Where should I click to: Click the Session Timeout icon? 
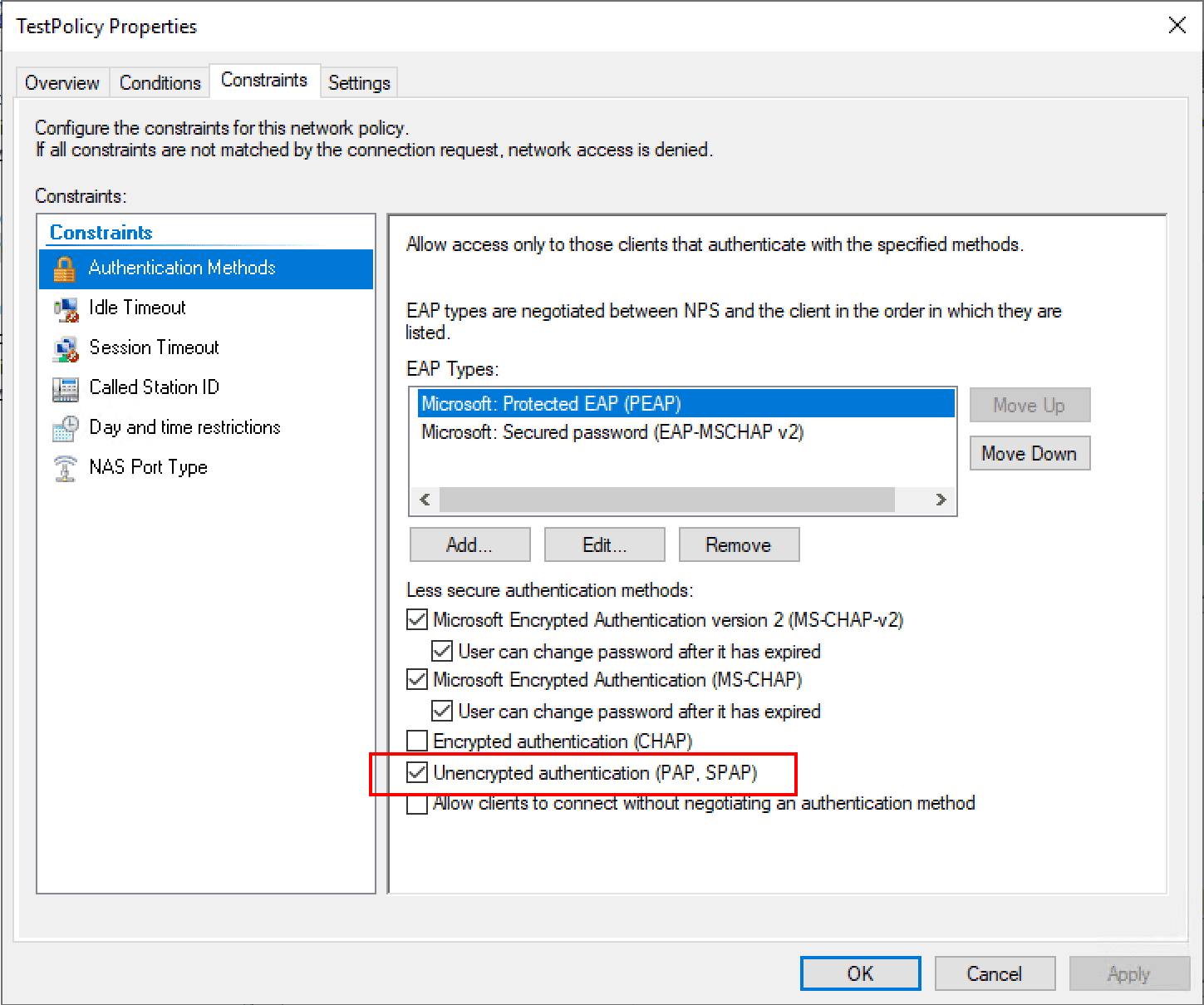click(x=65, y=348)
